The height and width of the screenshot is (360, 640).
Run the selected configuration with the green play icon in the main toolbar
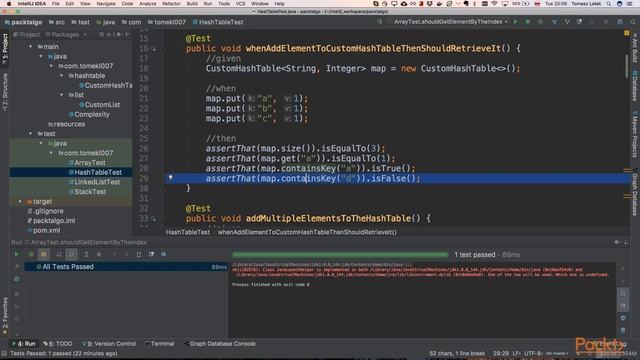(x=516, y=22)
